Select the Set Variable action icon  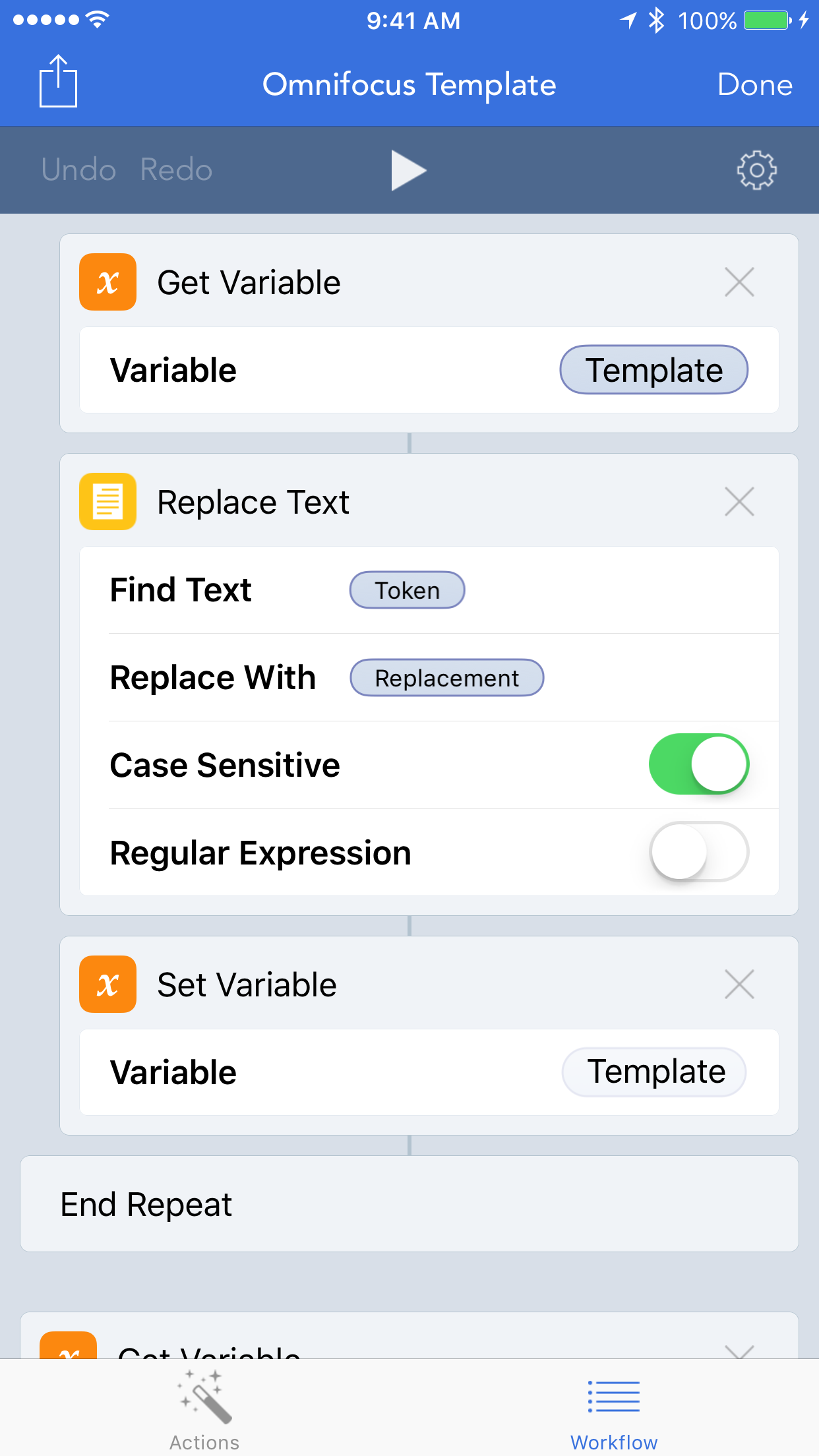click(x=107, y=984)
